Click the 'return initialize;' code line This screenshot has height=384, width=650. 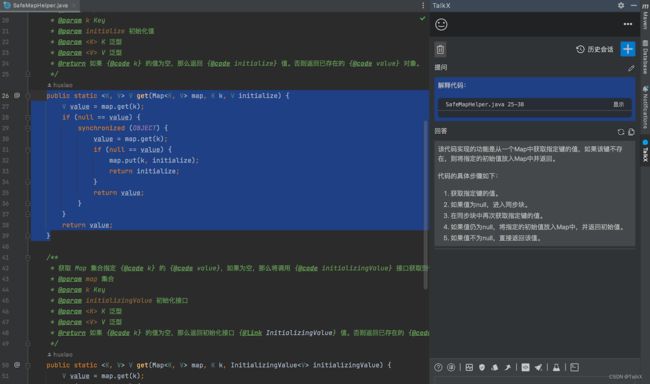pyautogui.click(x=144, y=171)
